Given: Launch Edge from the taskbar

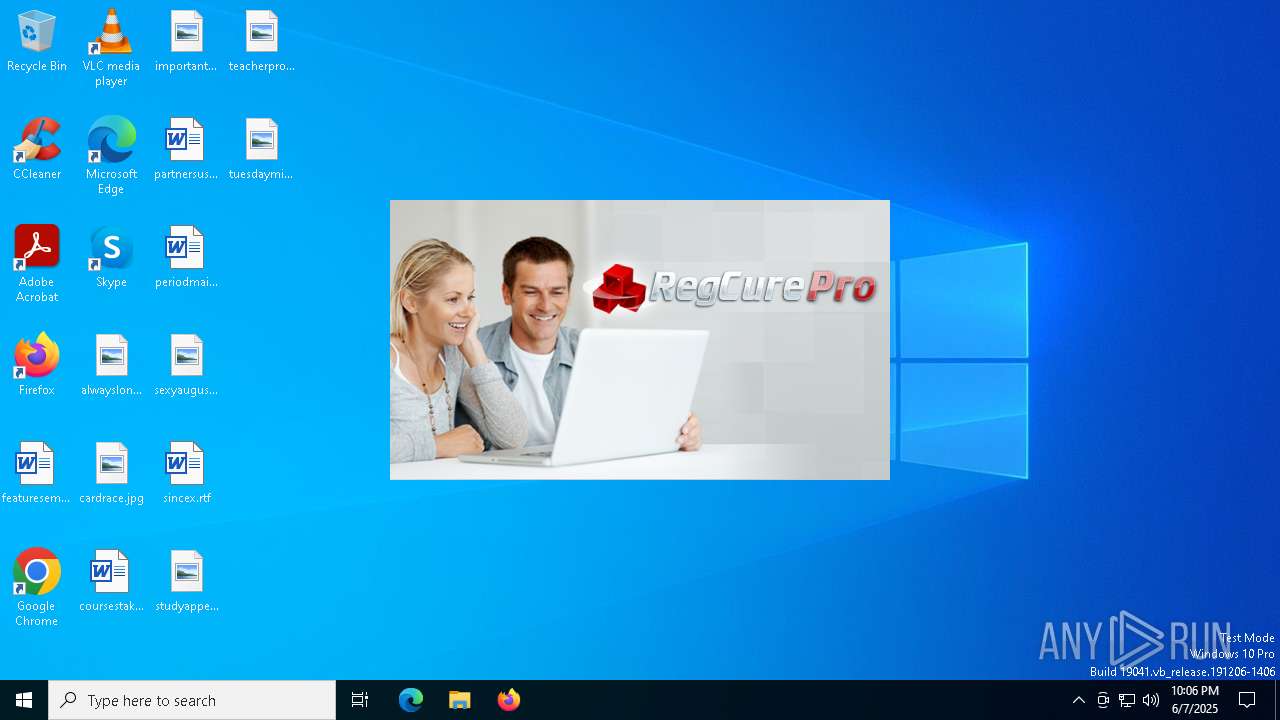Looking at the screenshot, I should click(x=411, y=700).
